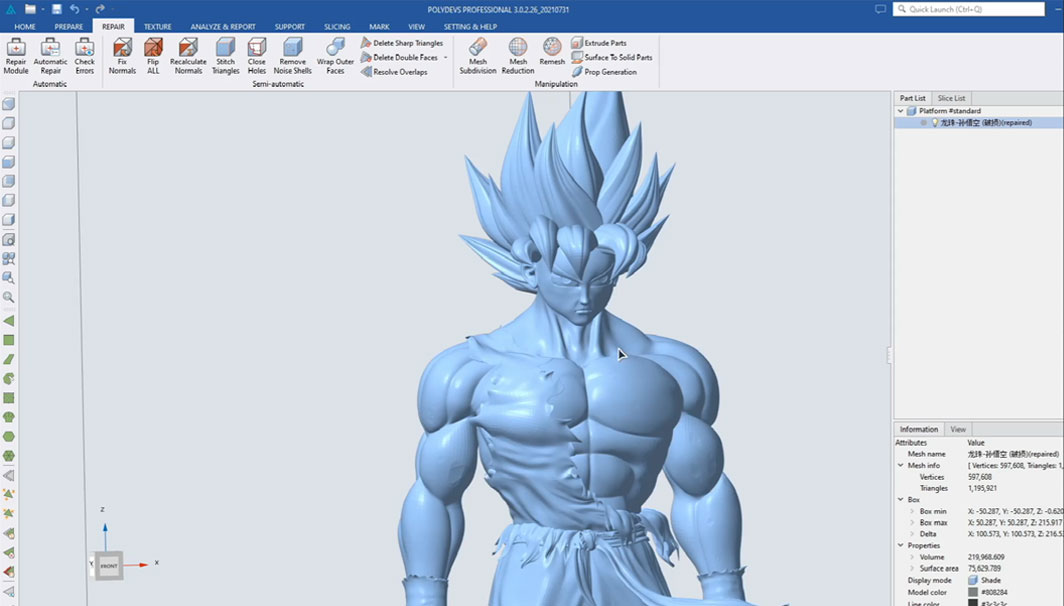The height and width of the screenshot is (606, 1064).
Task: Select the Wrap Outer Faces tool
Action: (x=335, y=56)
